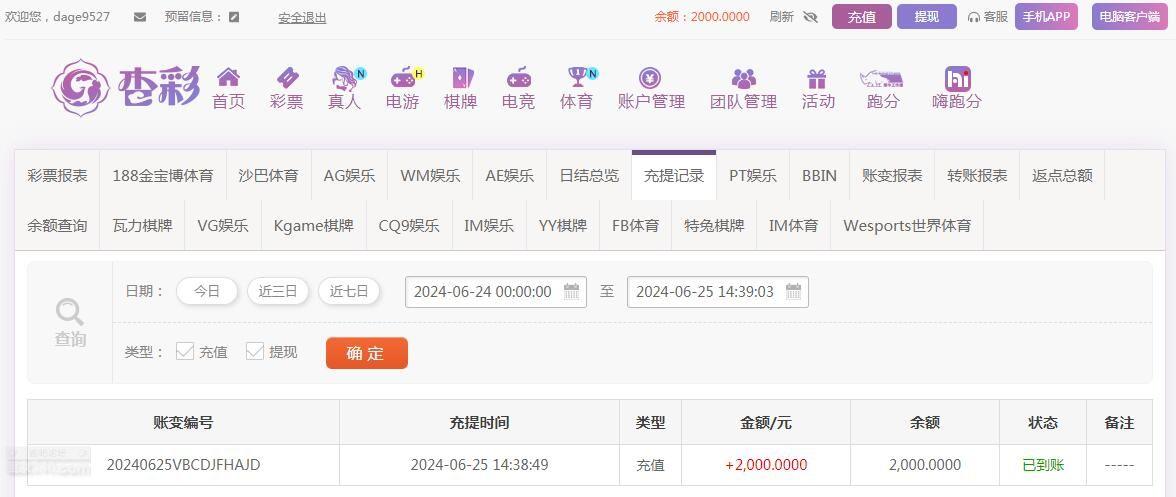This screenshot has width=1176, height=497.
Task: Open 彩票 lottery ticket icon
Action: tap(287, 77)
